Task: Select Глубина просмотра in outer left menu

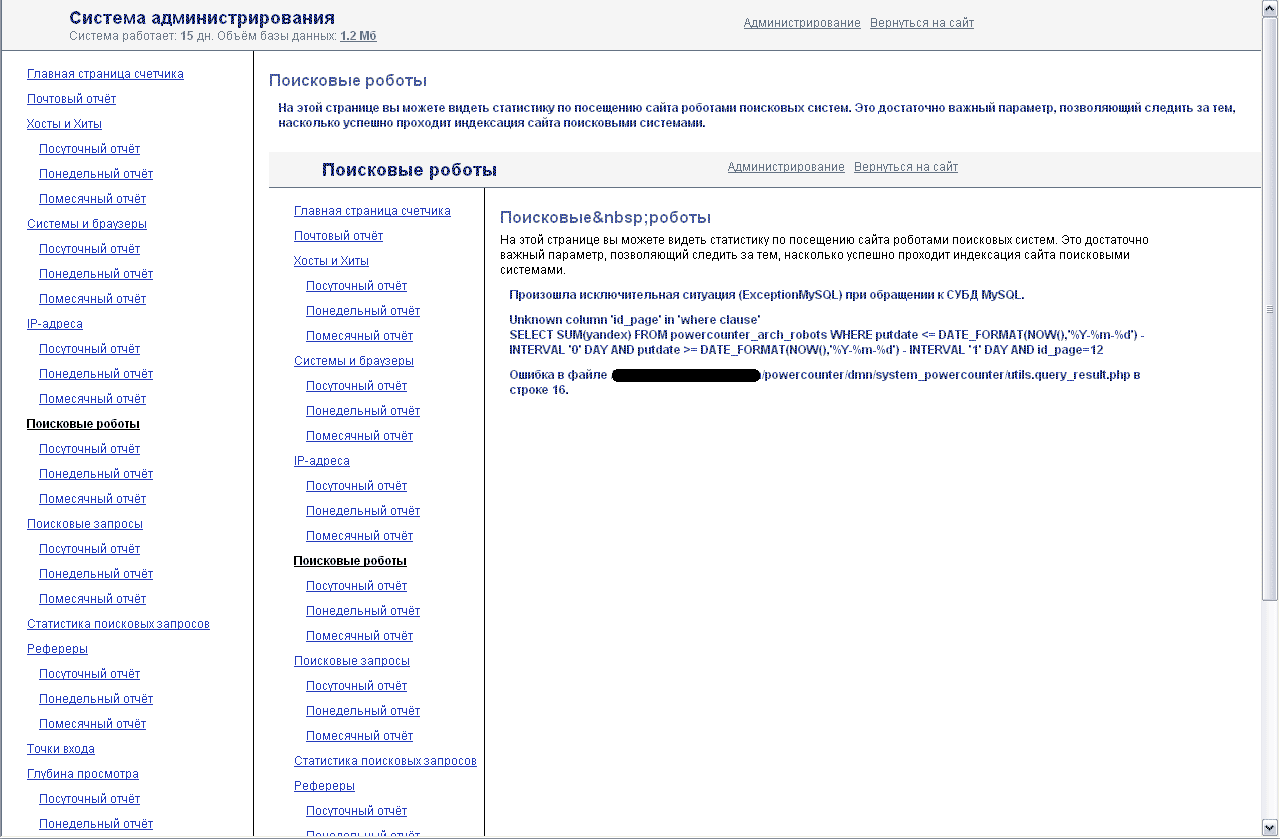Action: (x=83, y=774)
